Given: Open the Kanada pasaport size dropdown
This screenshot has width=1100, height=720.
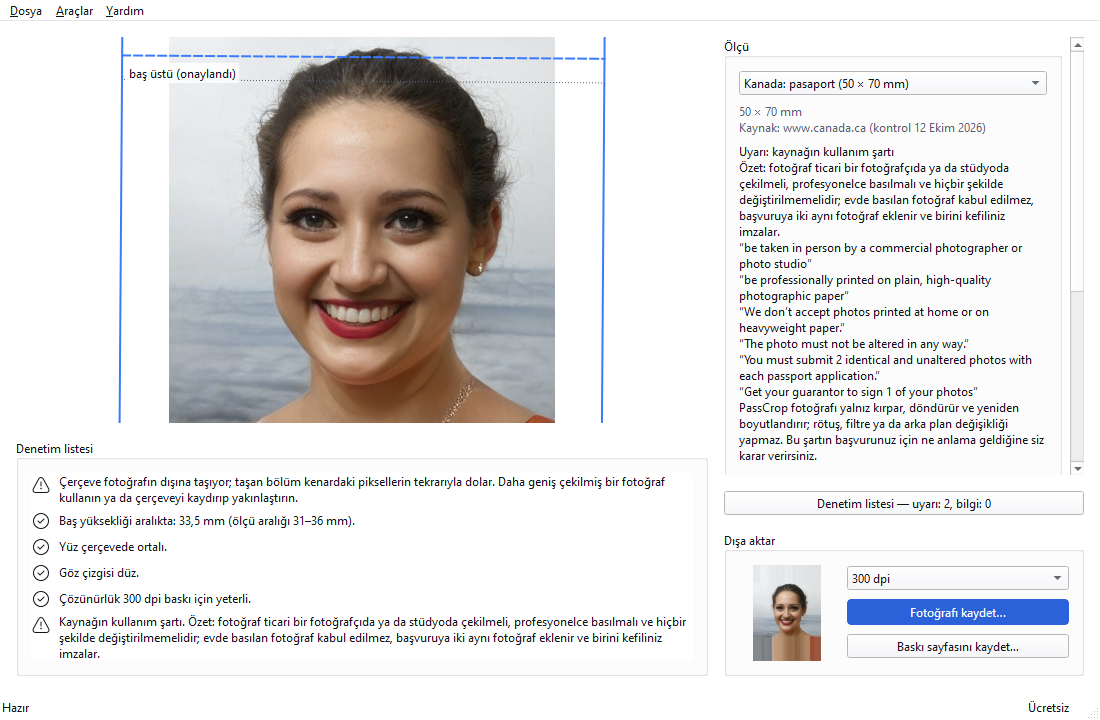Looking at the screenshot, I should coord(892,84).
